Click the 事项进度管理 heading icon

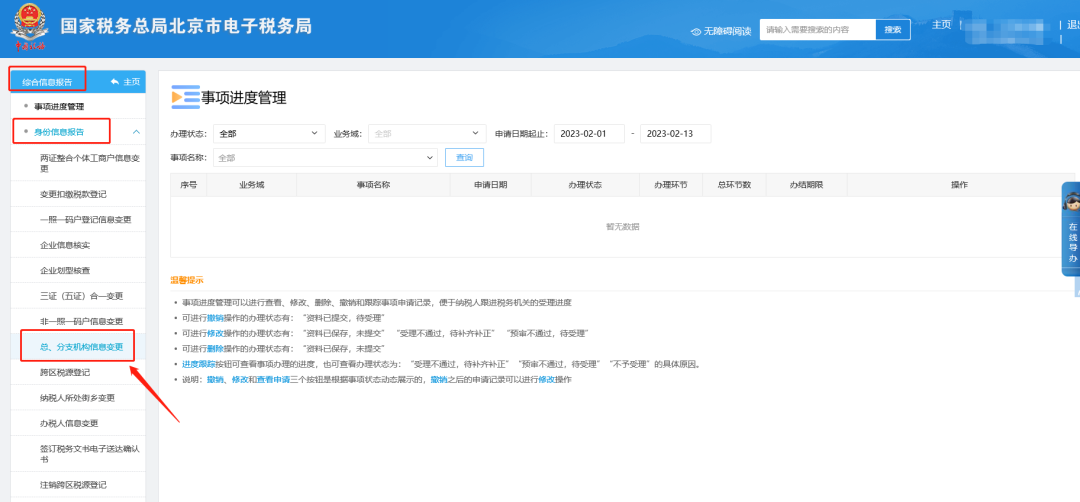(185, 97)
